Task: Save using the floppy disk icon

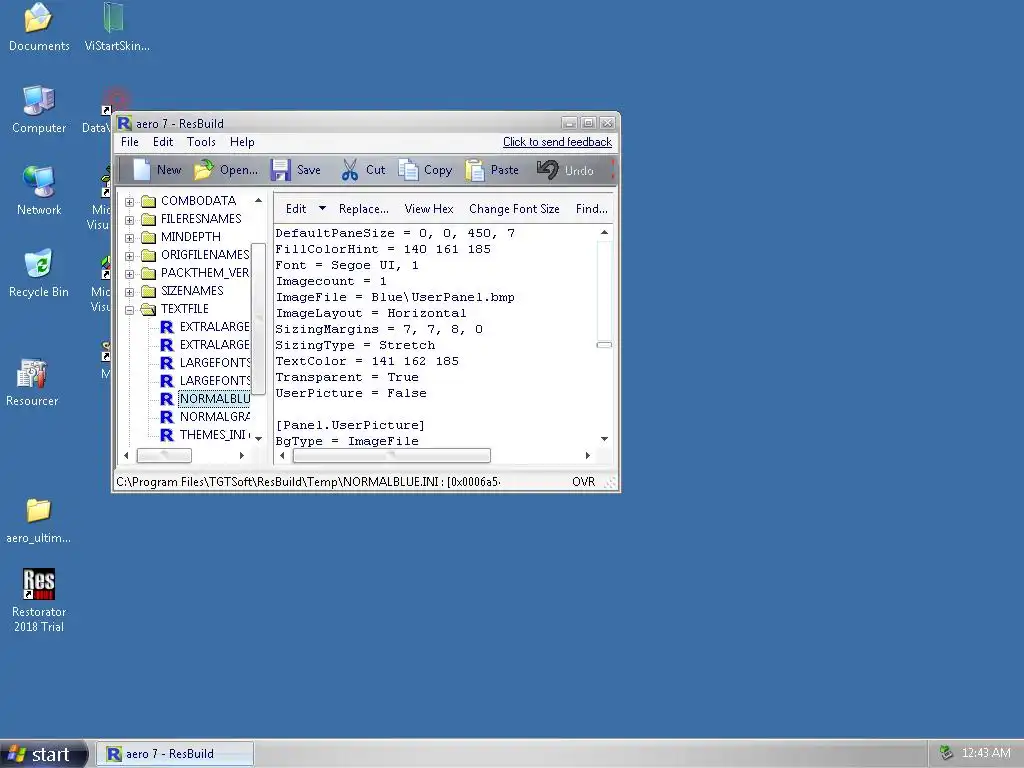Action: [x=280, y=170]
